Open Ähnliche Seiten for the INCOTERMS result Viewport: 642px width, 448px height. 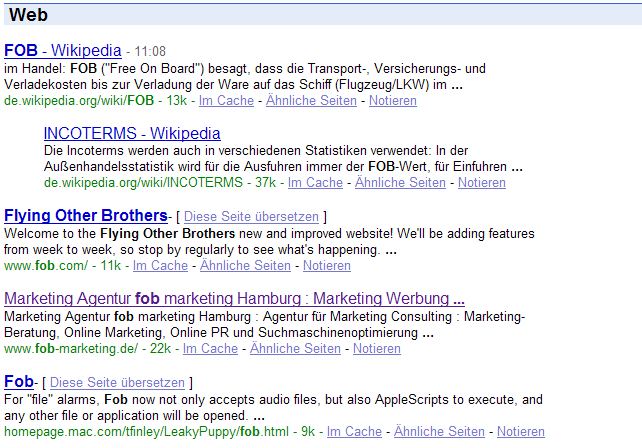pyautogui.click(x=400, y=182)
